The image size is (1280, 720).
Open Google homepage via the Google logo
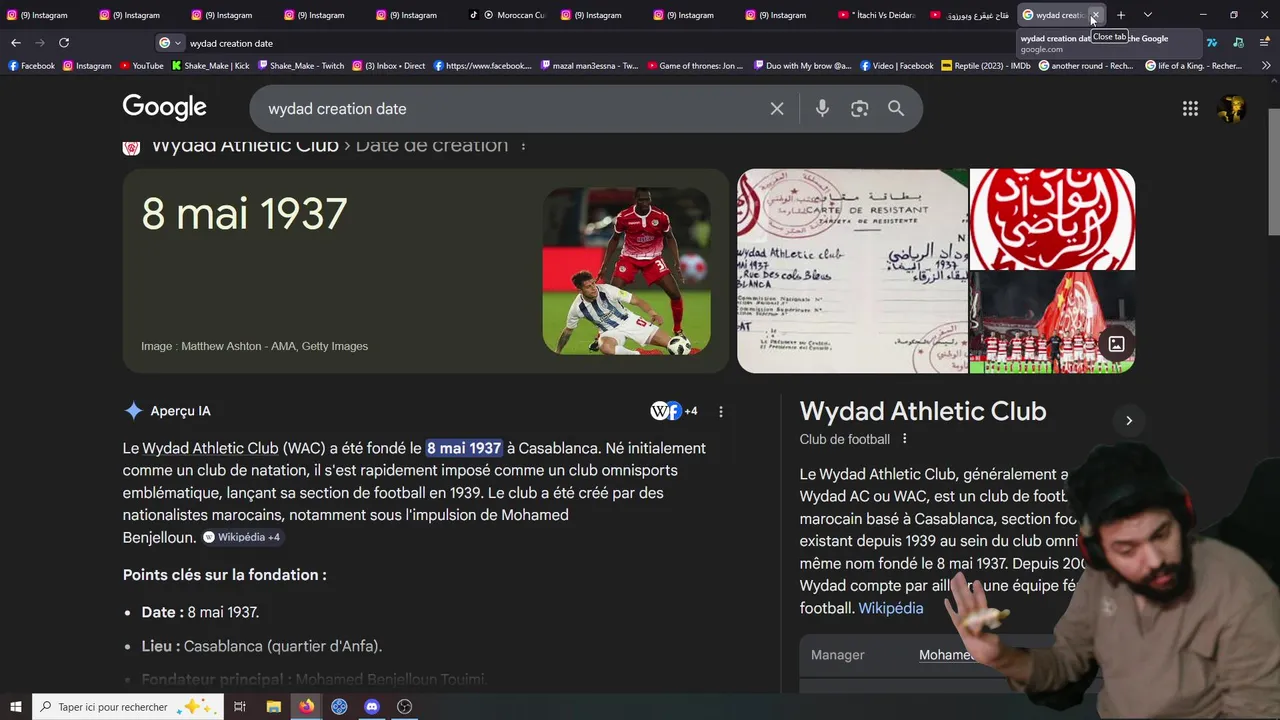[164, 107]
